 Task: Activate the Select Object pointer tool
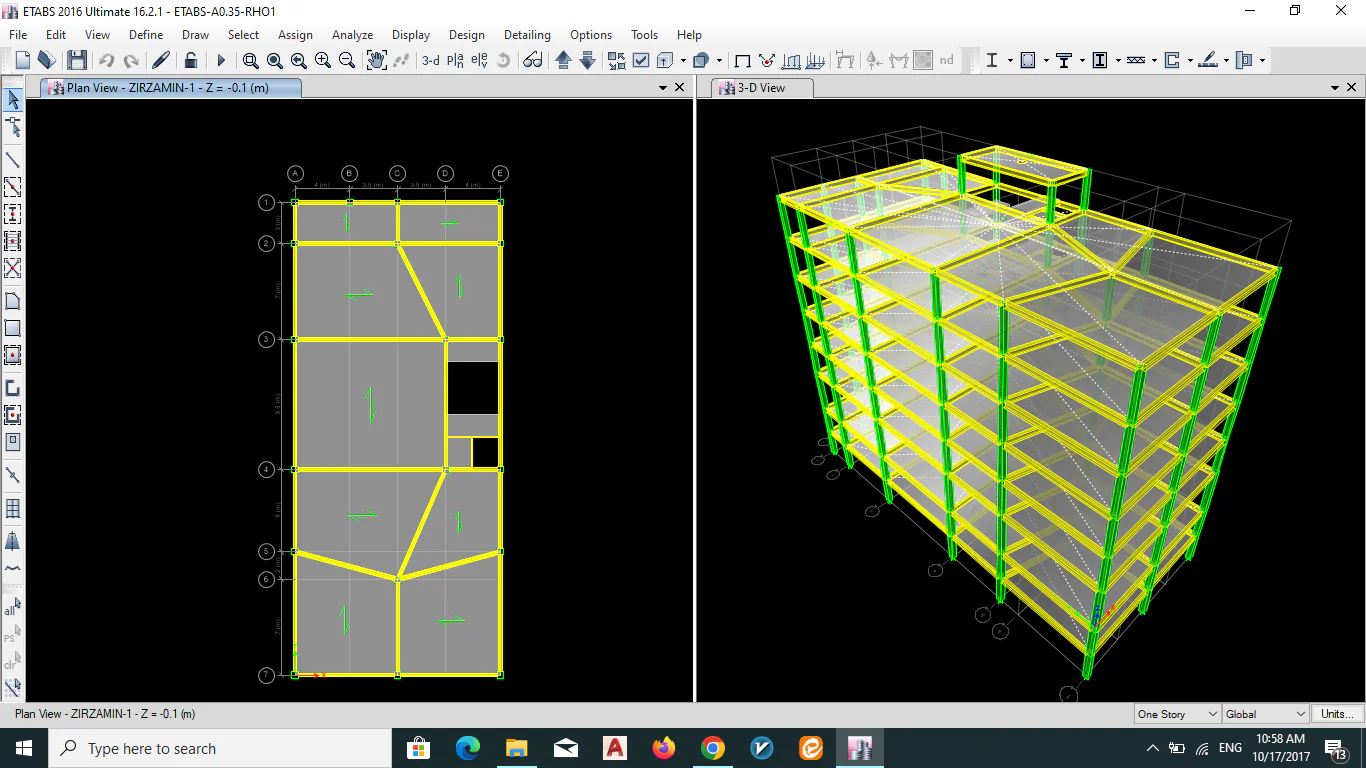[x=13, y=99]
